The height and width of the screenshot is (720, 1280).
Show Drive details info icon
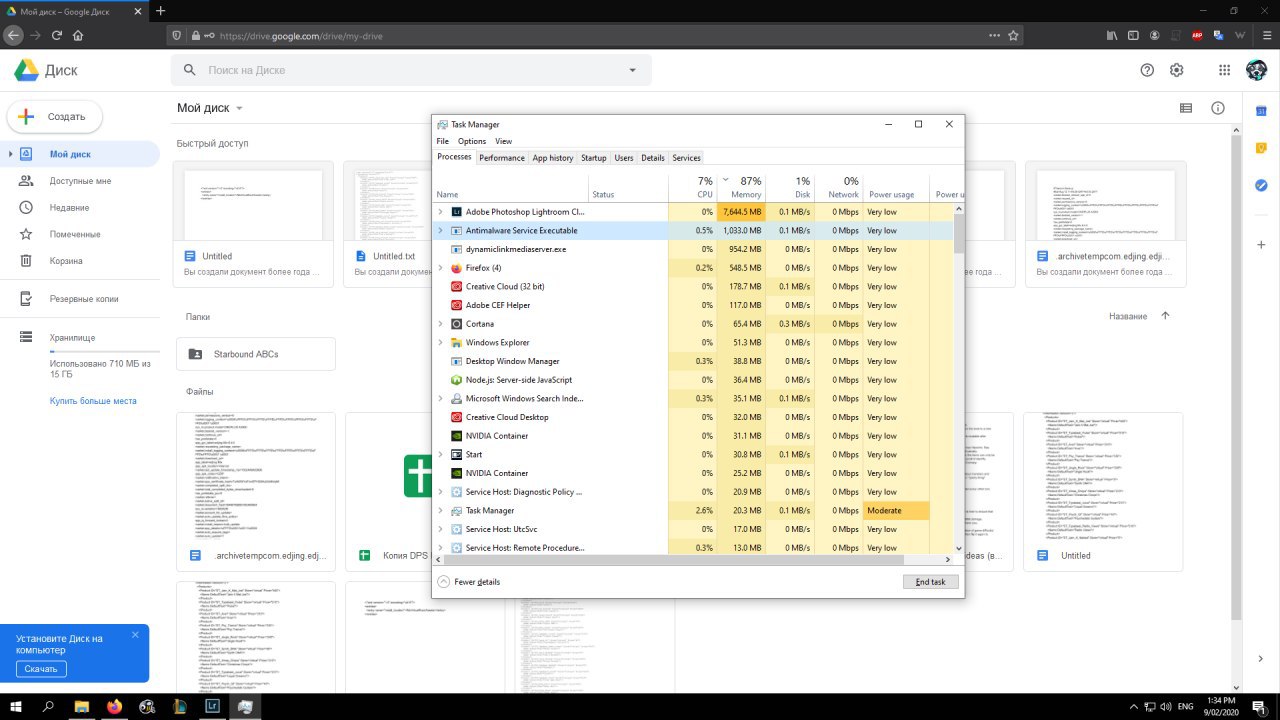point(1218,108)
